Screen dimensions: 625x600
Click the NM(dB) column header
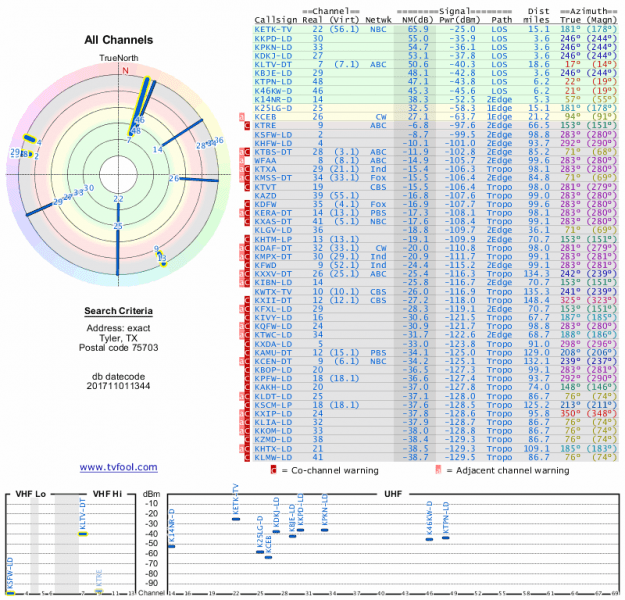[x=418, y=20]
